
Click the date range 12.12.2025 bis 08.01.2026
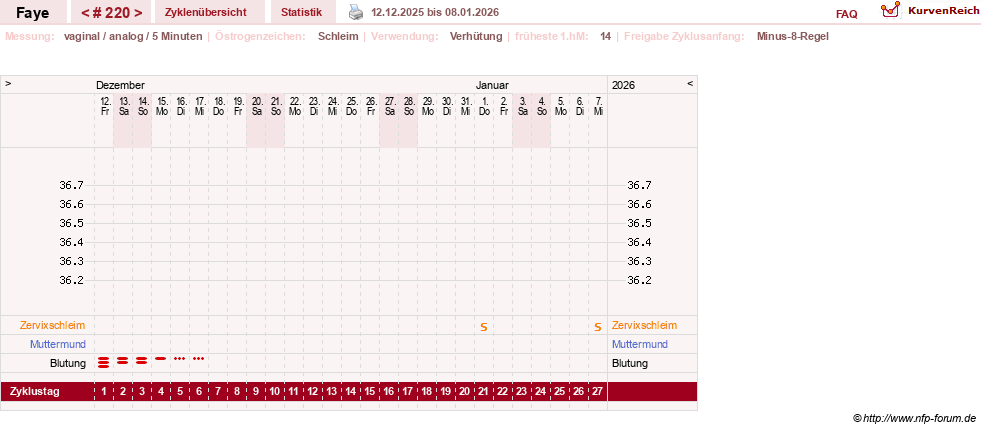point(435,12)
